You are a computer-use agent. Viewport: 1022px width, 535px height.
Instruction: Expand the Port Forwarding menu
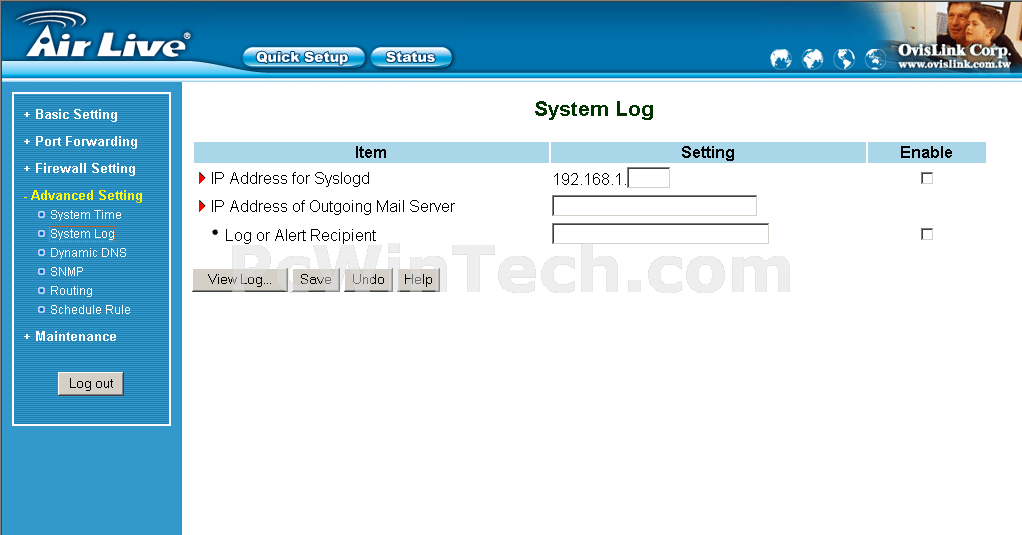pyautogui.click(x=86, y=141)
